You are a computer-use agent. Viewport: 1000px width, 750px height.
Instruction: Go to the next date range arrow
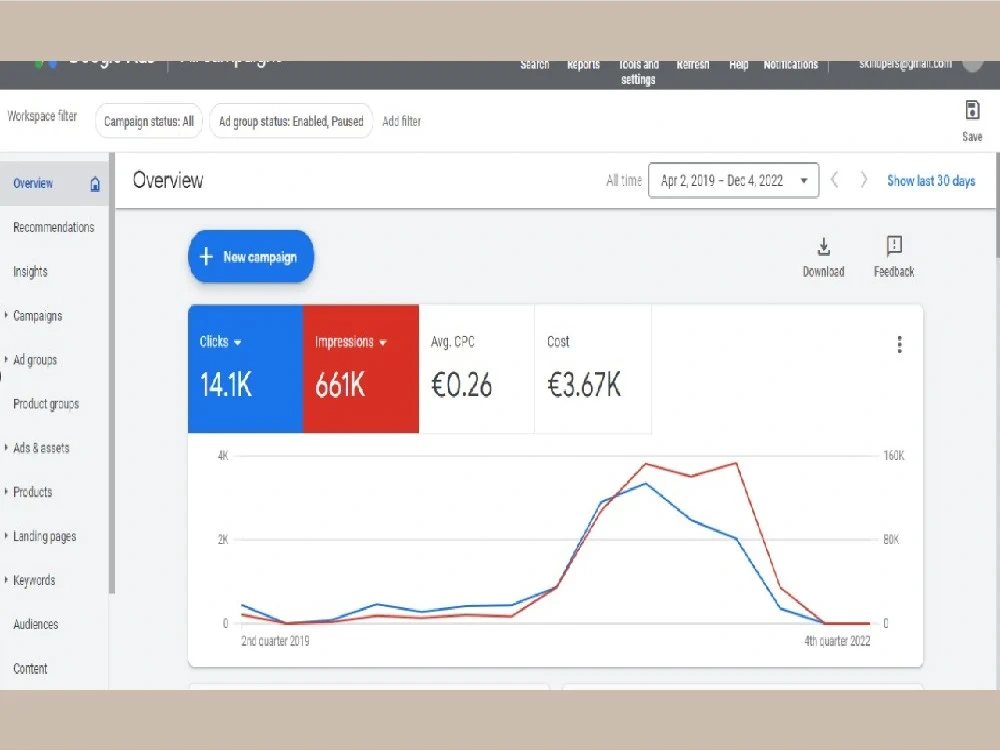864,180
